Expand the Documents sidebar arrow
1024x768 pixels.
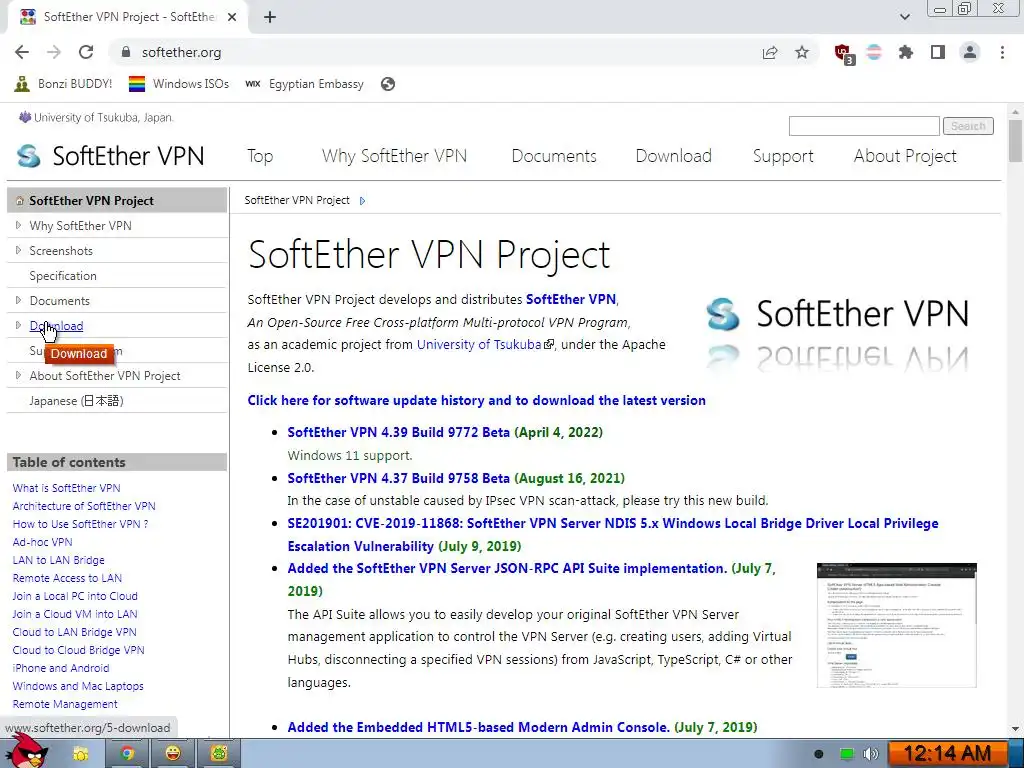(x=18, y=300)
